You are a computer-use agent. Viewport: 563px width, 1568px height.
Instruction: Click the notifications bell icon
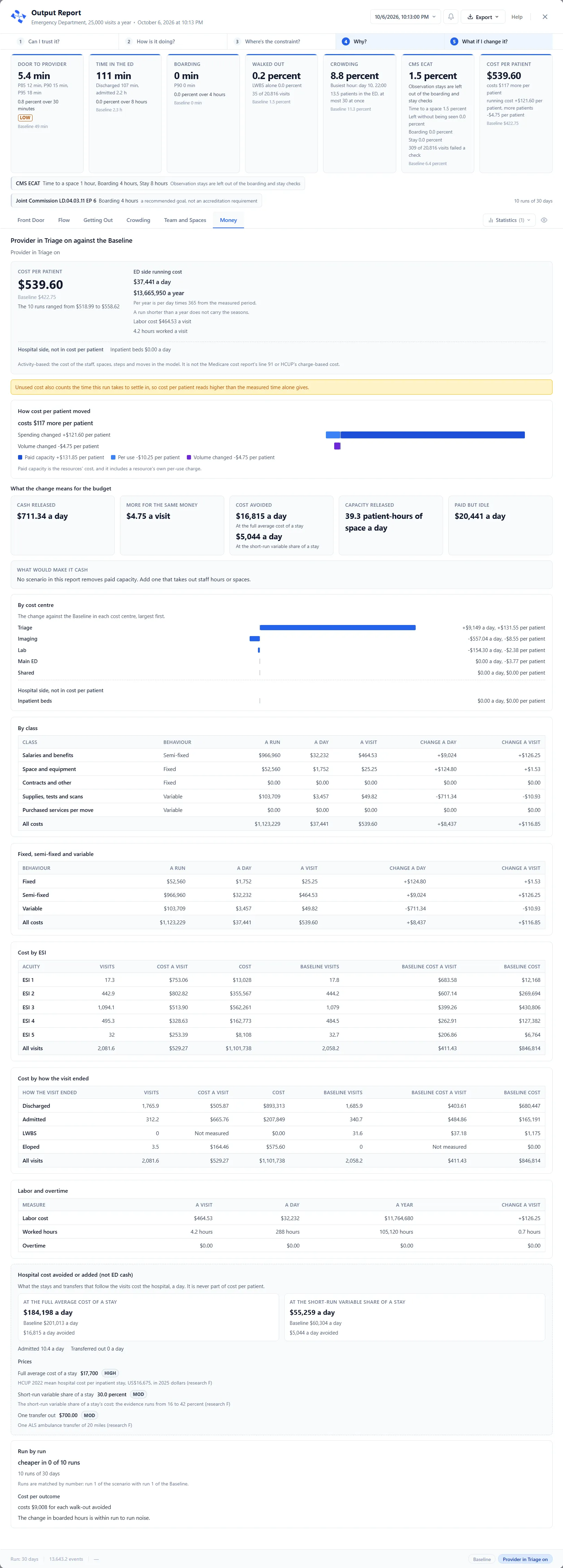coord(451,17)
